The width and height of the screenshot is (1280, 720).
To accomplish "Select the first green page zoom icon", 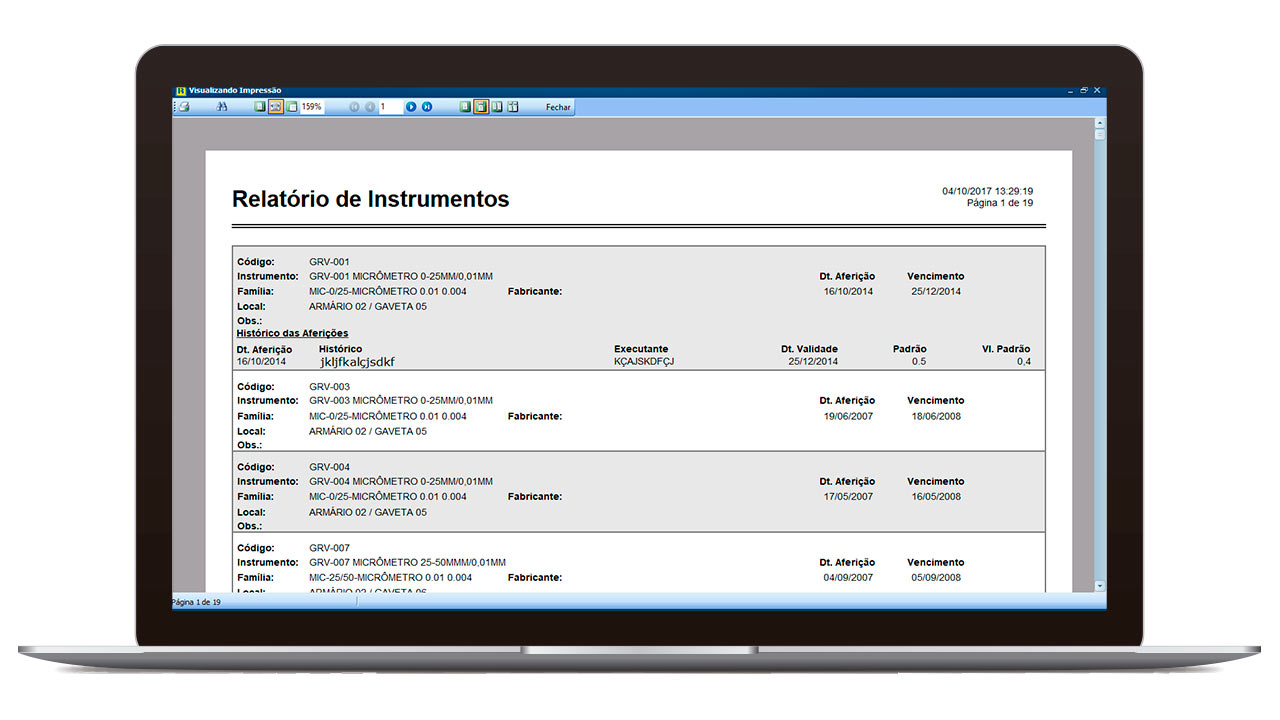I will click(x=259, y=107).
